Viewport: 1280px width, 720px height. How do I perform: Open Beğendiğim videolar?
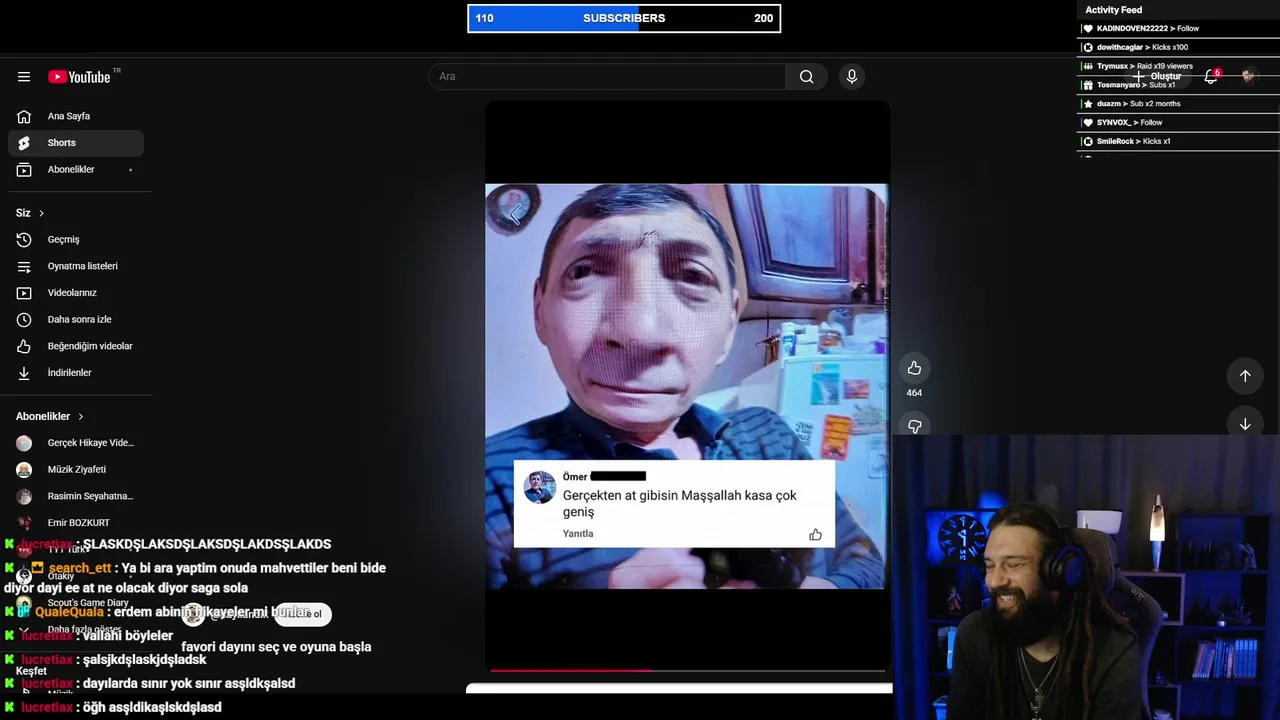point(76,346)
